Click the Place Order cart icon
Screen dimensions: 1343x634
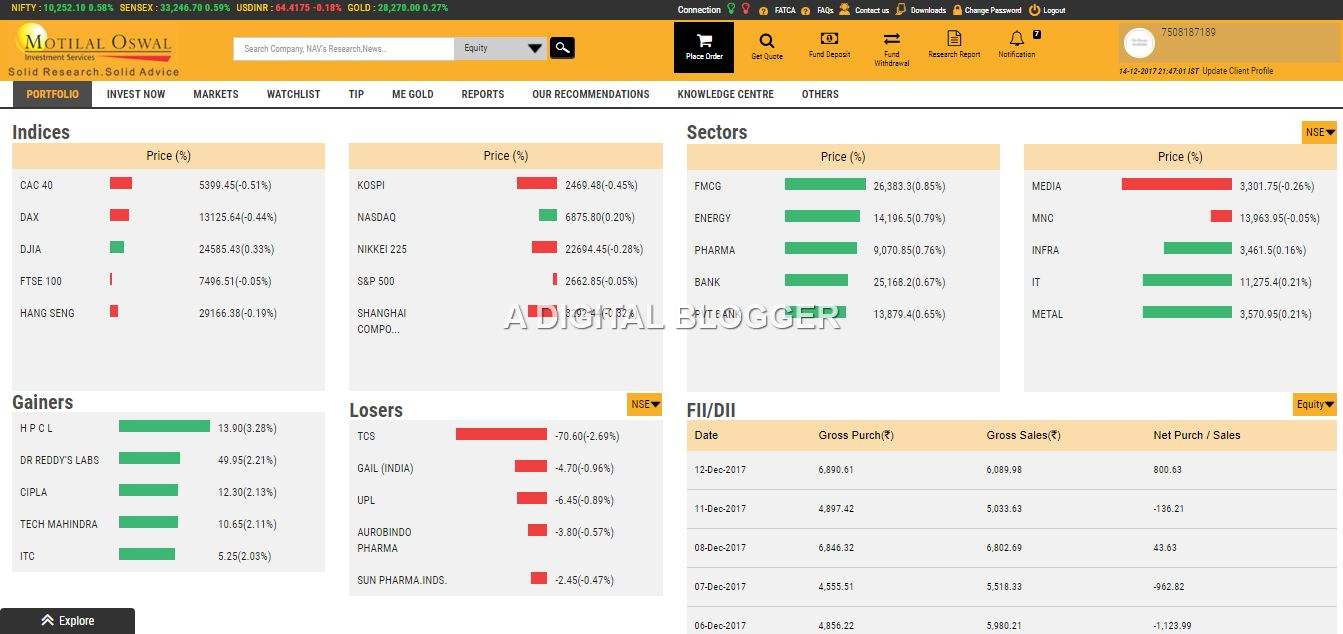click(x=704, y=42)
